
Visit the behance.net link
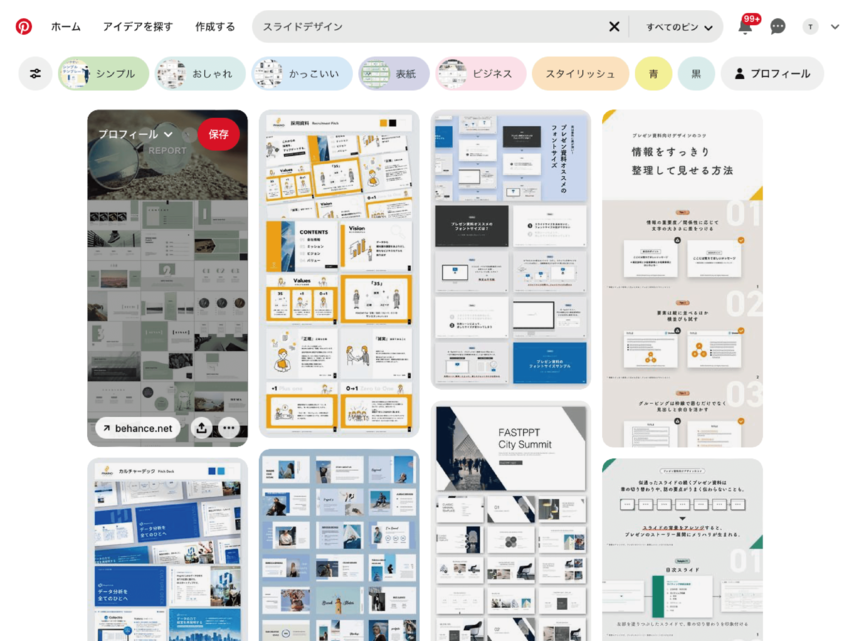(137, 428)
